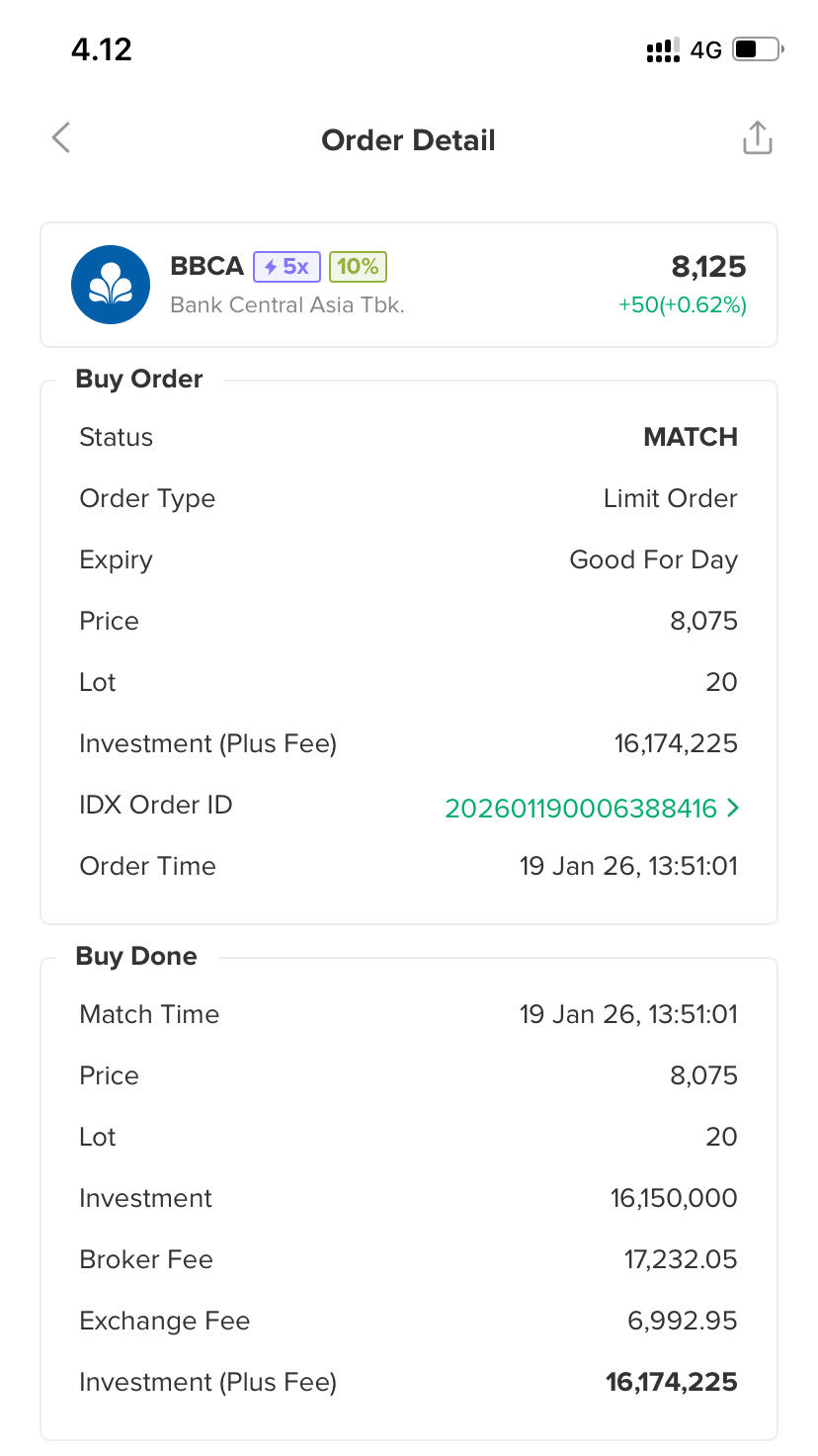Image resolution: width=818 pixels, height=1456 pixels.
Task: Open IDX Order ID chevron arrow
Action: pyautogui.click(x=732, y=809)
